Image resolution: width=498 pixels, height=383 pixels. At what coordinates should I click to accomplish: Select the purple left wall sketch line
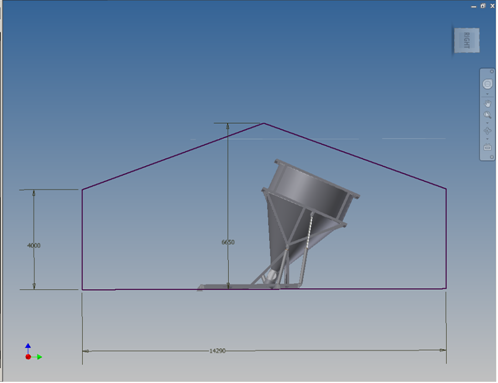point(82,239)
